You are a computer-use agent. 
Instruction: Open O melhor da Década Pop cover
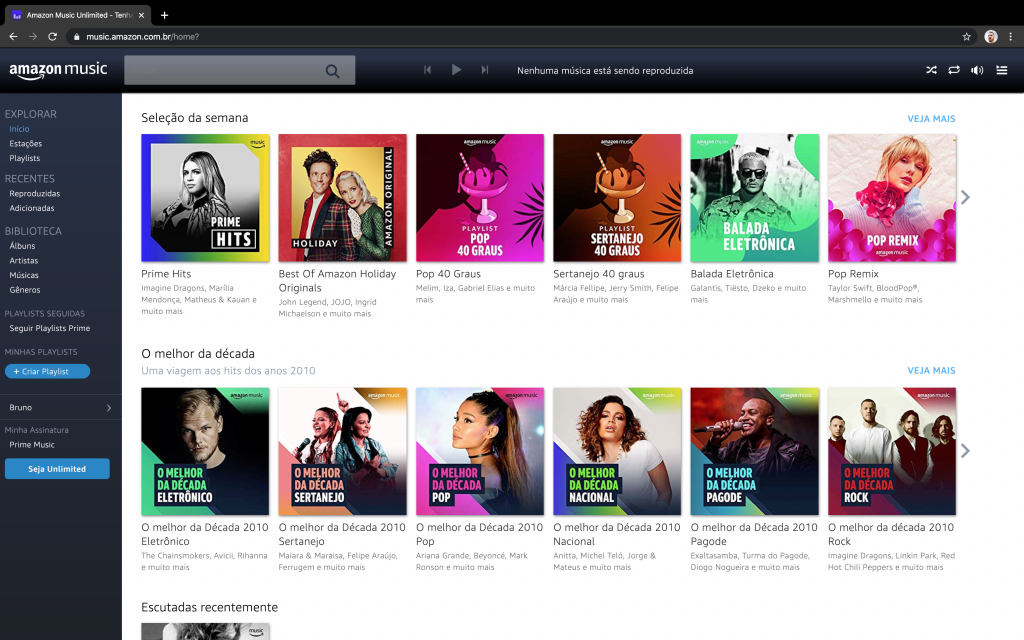pyautogui.click(x=480, y=451)
